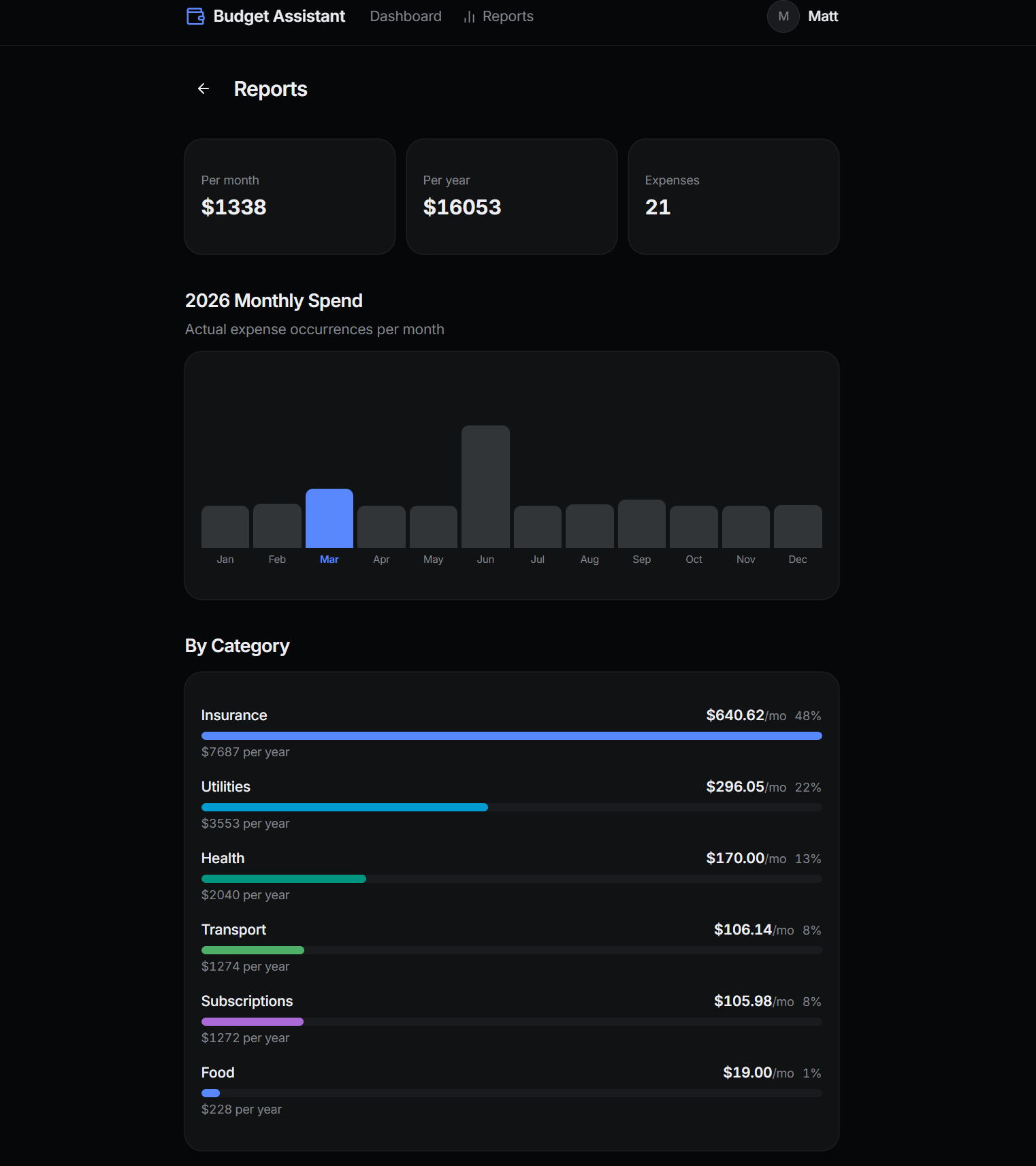Click the M avatar circle

(783, 16)
